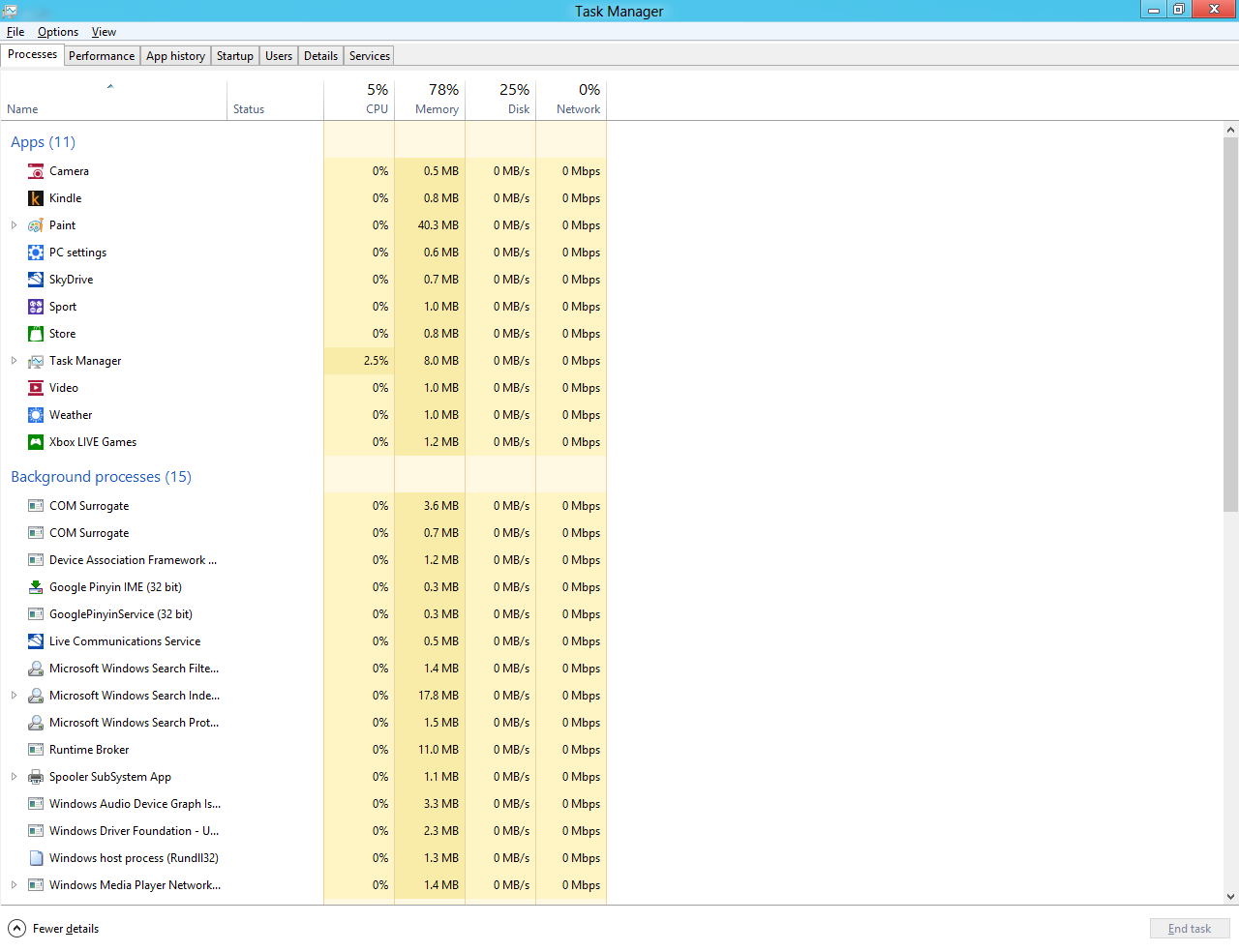1239x952 pixels.
Task: Select the first COM Surrogate 3.6 MB row
Action: (304, 506)
